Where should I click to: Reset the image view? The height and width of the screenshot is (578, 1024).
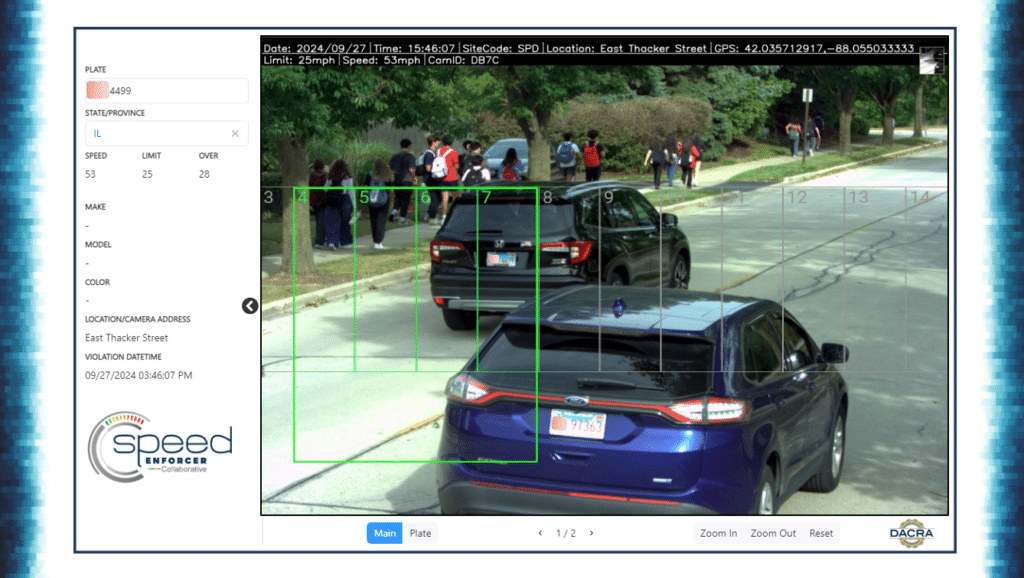click(820, 533)
